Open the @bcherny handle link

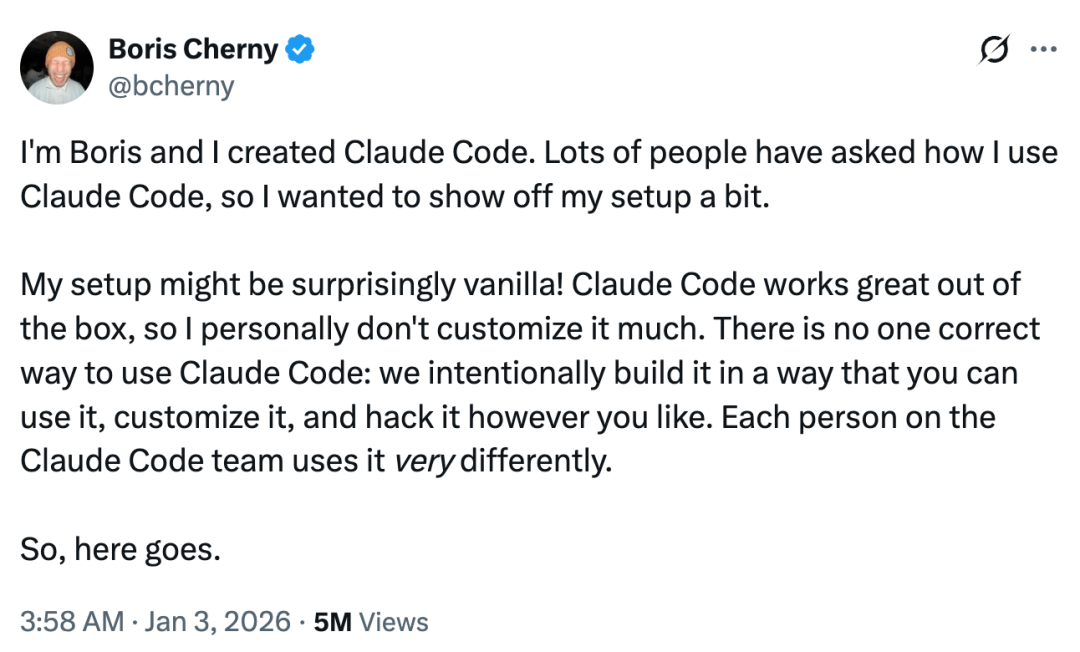tap(172, 86)
